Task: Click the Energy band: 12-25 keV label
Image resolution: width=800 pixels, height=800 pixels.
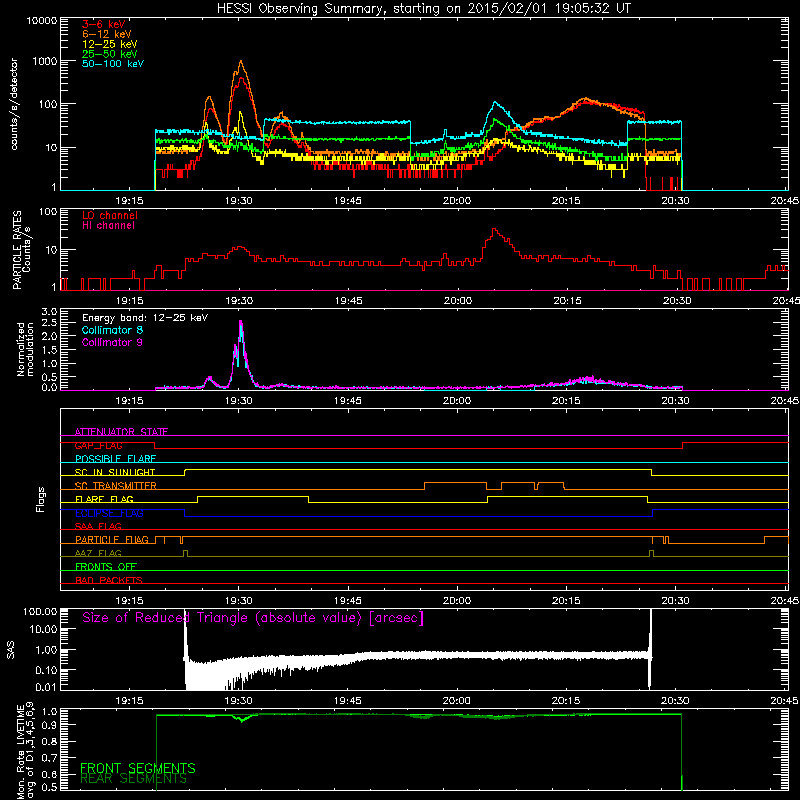Action: click(x=145, y=318)
